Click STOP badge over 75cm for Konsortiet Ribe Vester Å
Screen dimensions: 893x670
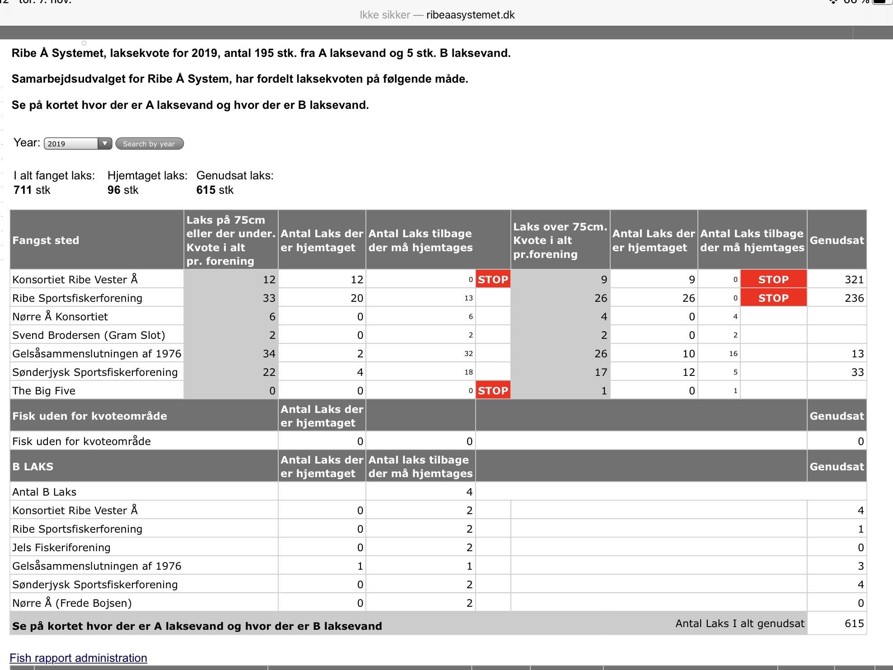pyautogui.click(x=773, y=280)
